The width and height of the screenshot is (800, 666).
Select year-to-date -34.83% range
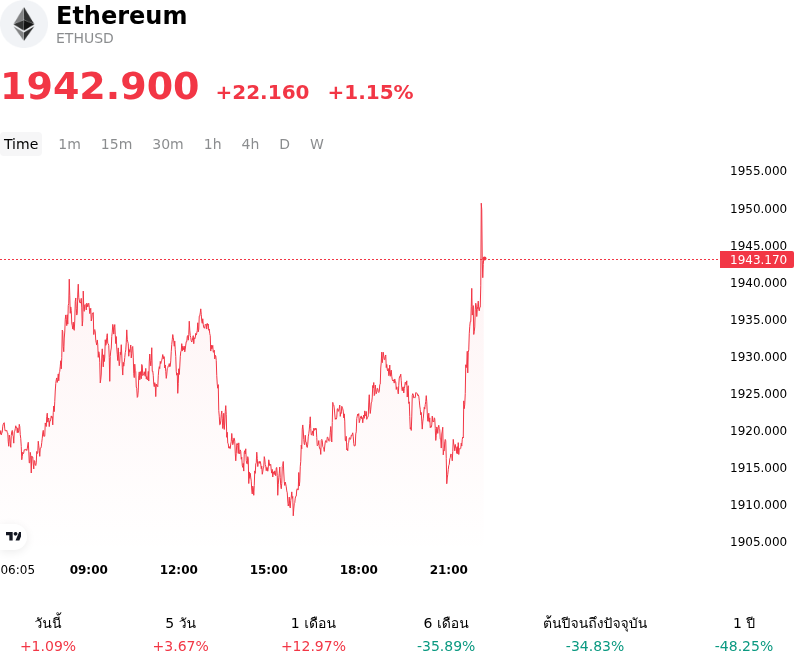[595, 634]
